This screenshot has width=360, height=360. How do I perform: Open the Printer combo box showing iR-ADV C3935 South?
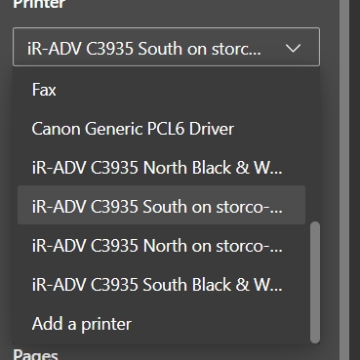click(166, 47)
